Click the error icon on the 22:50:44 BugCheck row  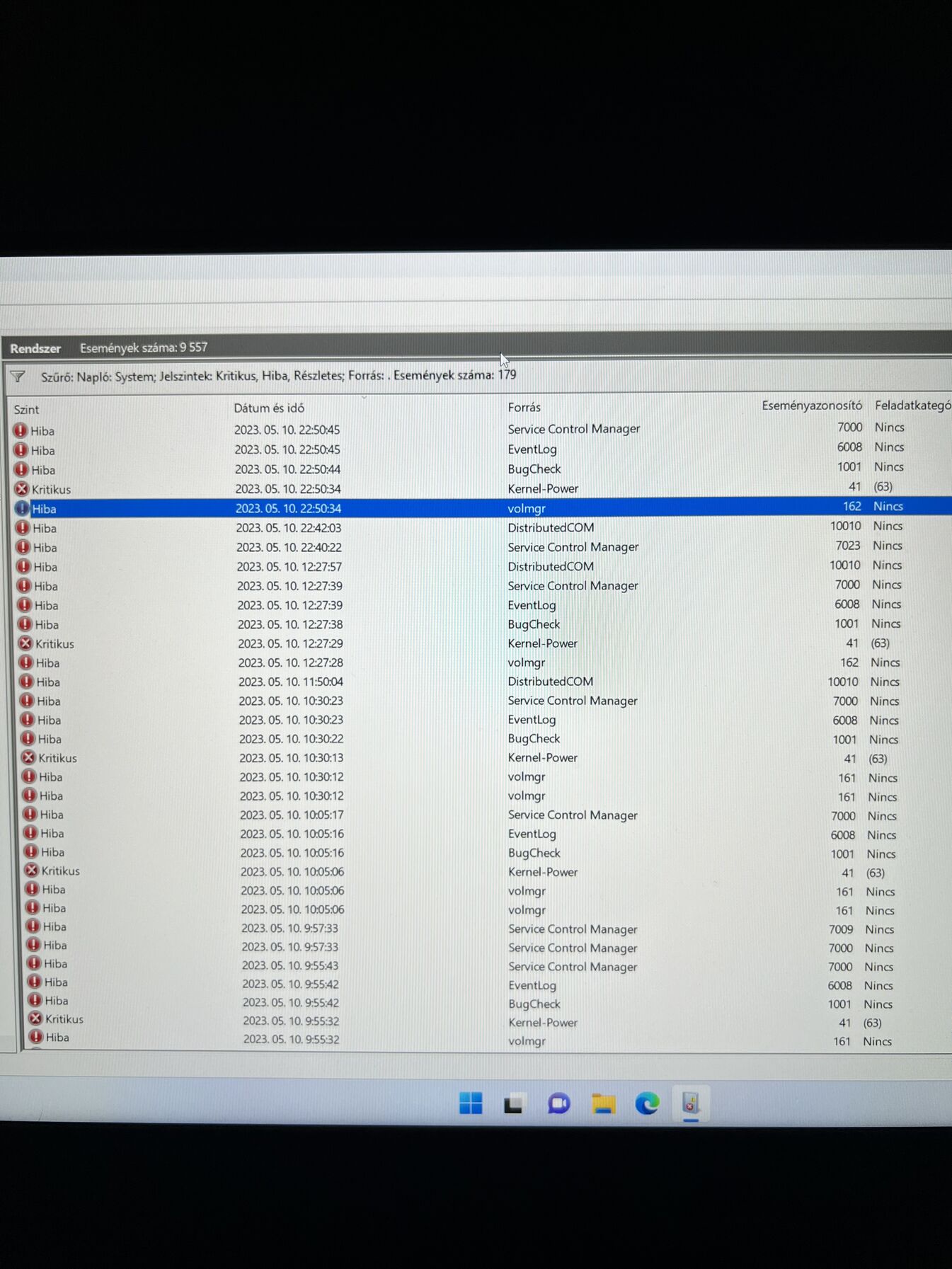[21, 469]
